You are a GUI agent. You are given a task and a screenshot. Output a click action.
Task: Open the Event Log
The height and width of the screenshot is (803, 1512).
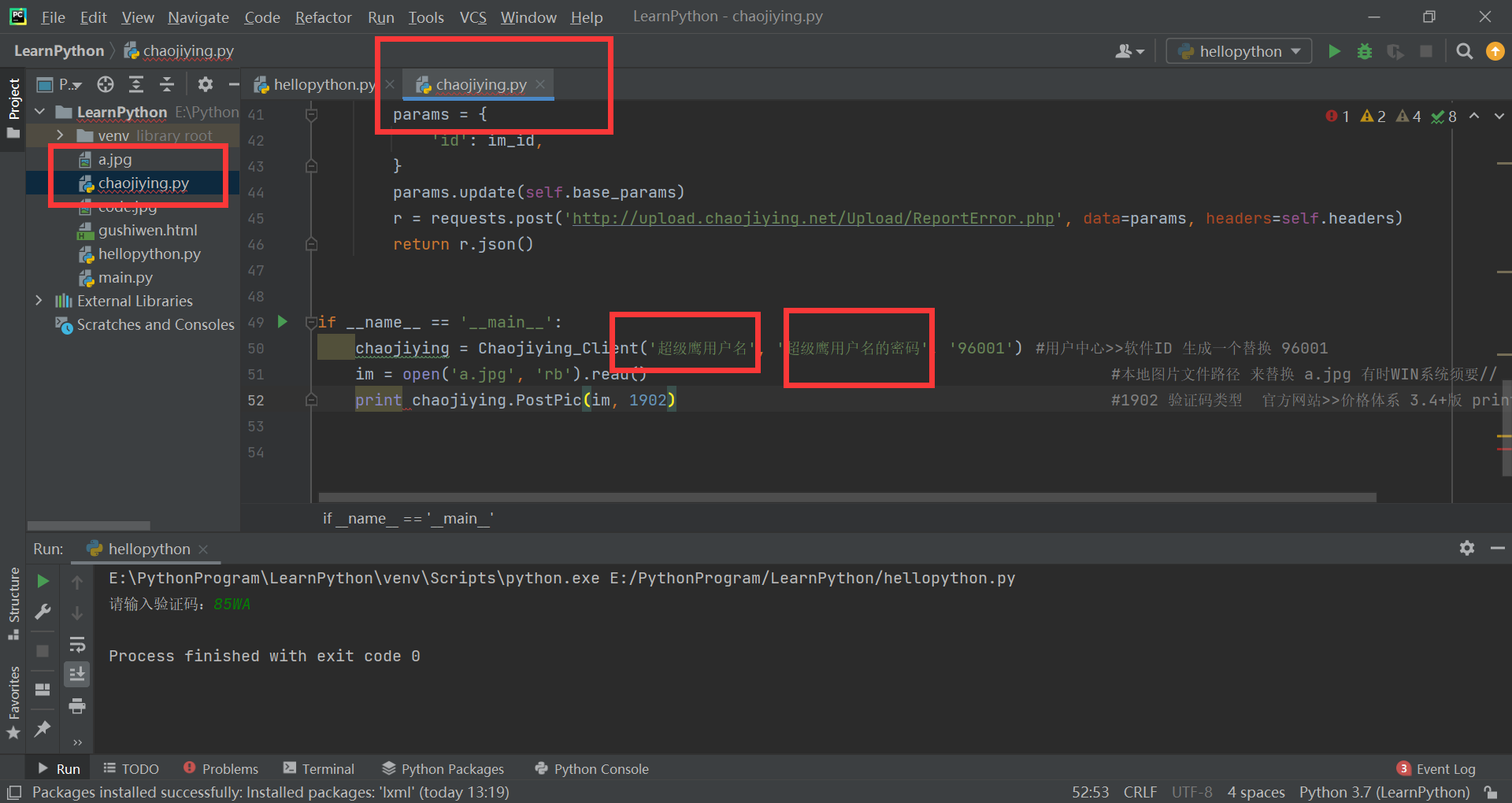[1436, 768]
